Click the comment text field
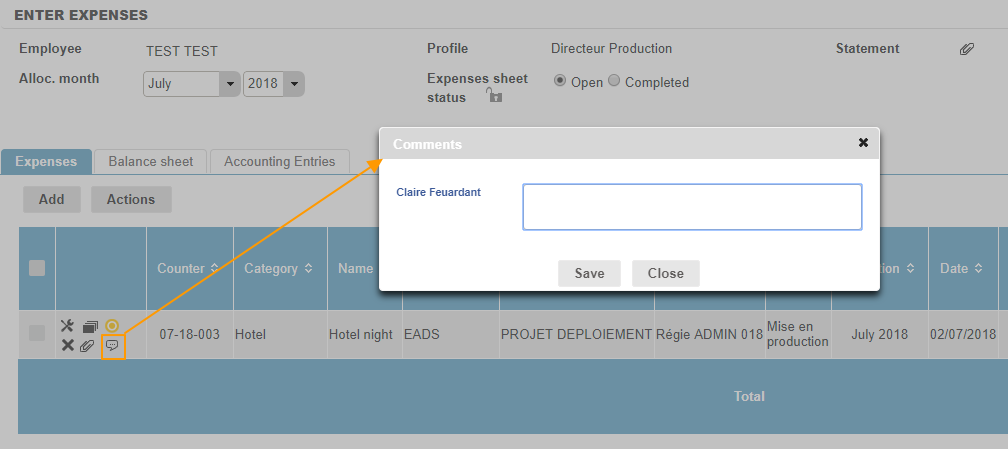Viewport: 1008px width, 449px height. [x=692, y=207]
